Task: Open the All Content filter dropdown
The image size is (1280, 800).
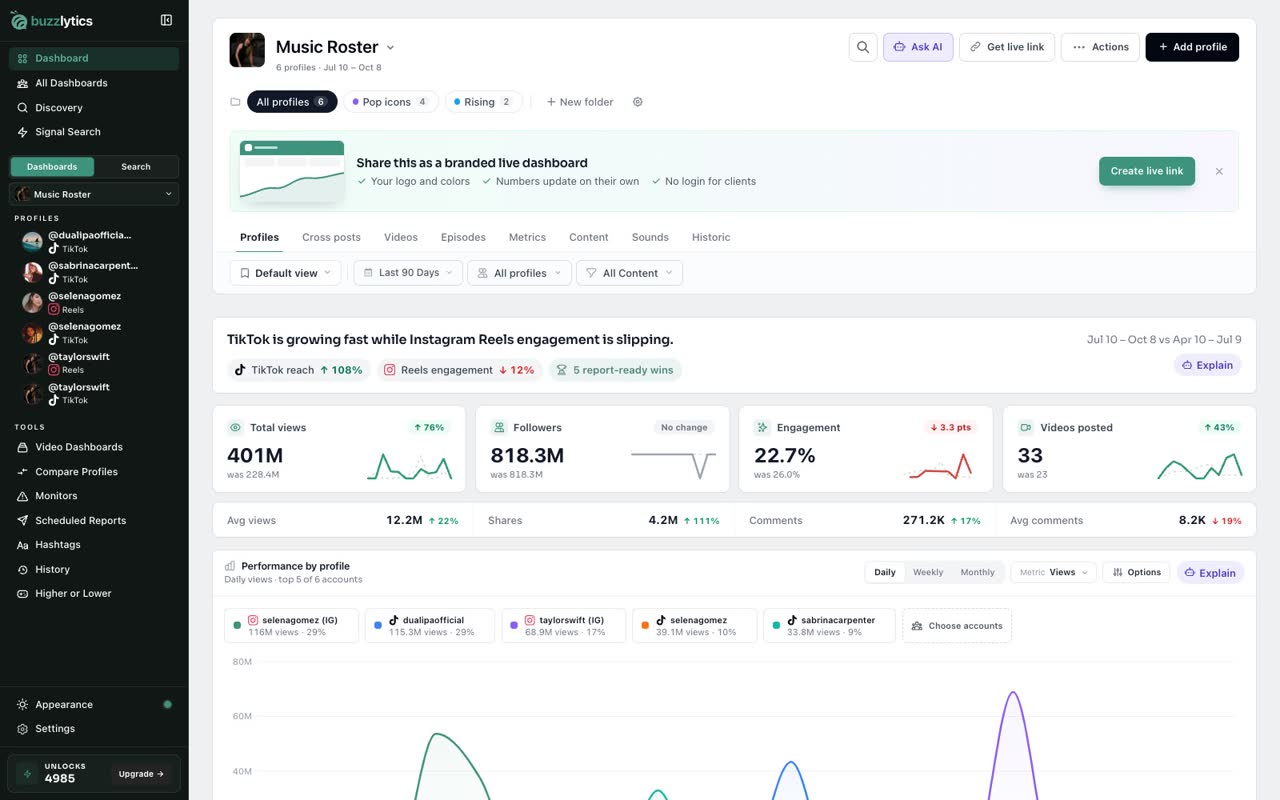Action: pyautogui.click(x=630, y=273)
